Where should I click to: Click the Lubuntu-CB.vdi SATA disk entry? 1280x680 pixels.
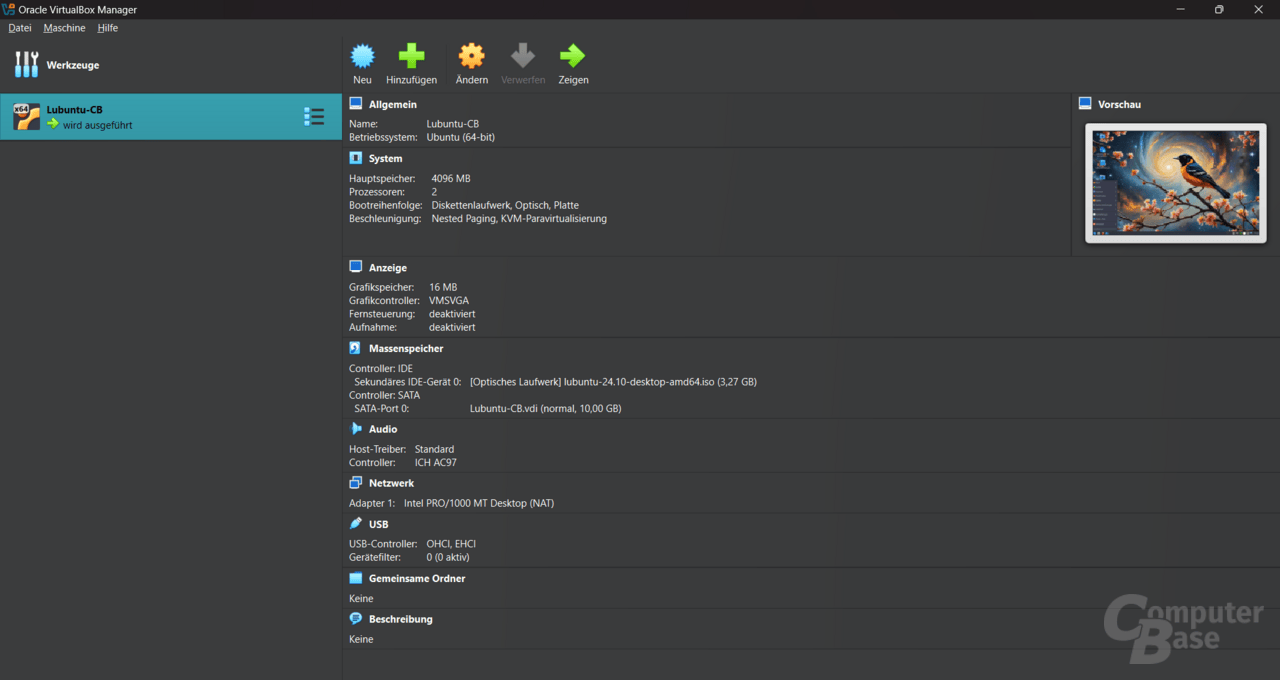(x=545, y=408)
